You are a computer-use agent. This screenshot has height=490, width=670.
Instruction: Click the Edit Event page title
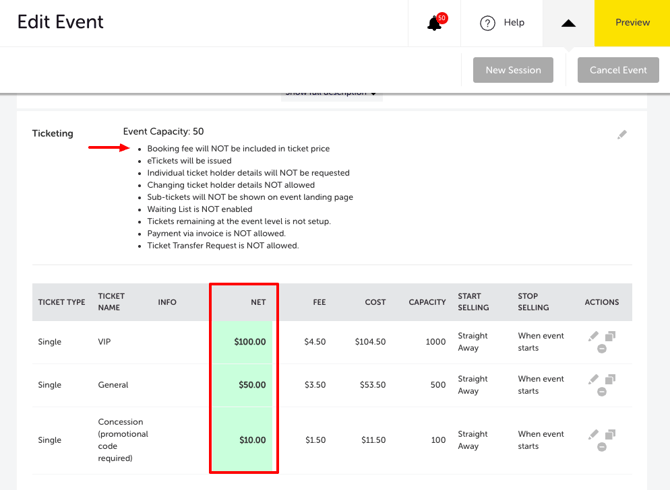(x=60, y=22)
